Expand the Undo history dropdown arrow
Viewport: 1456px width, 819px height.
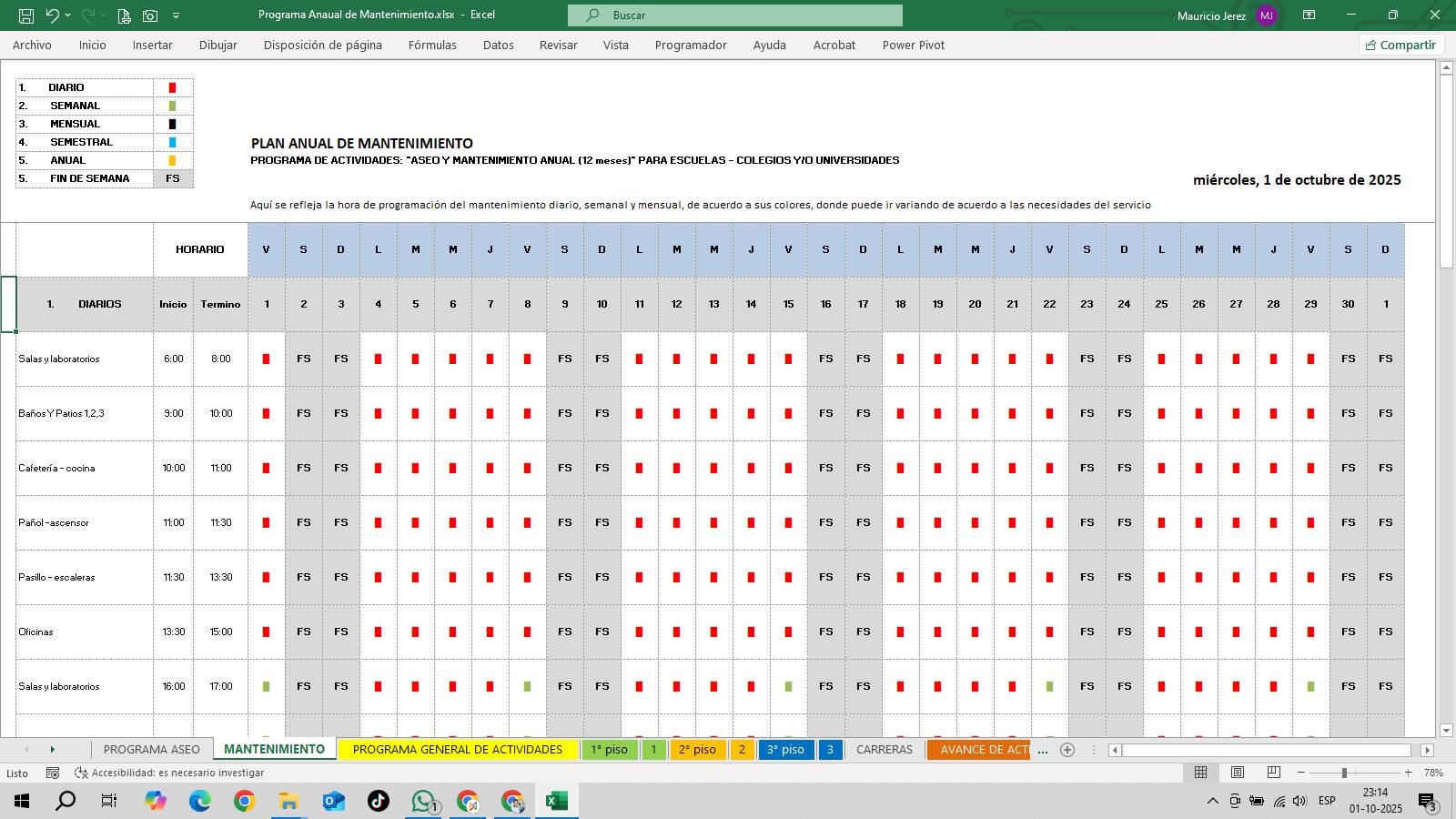pyautogui.click(x=67, y=15)
